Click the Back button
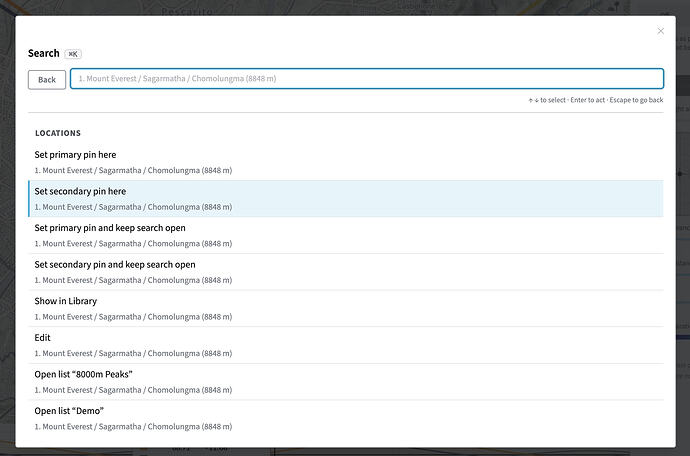This screenshot has width=690, height=456. [x=47, y=80]
